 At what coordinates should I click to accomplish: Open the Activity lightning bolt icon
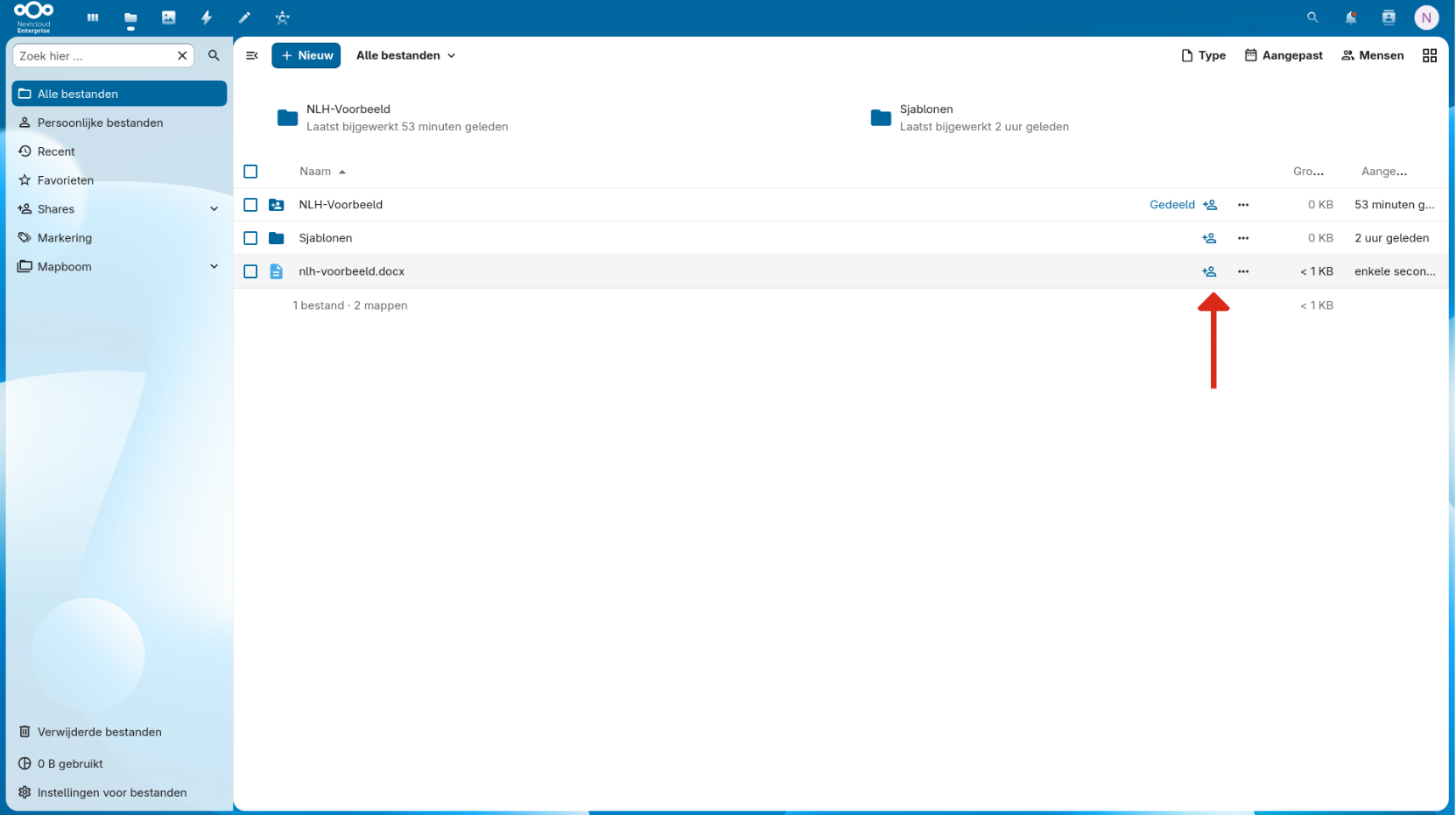207,18
